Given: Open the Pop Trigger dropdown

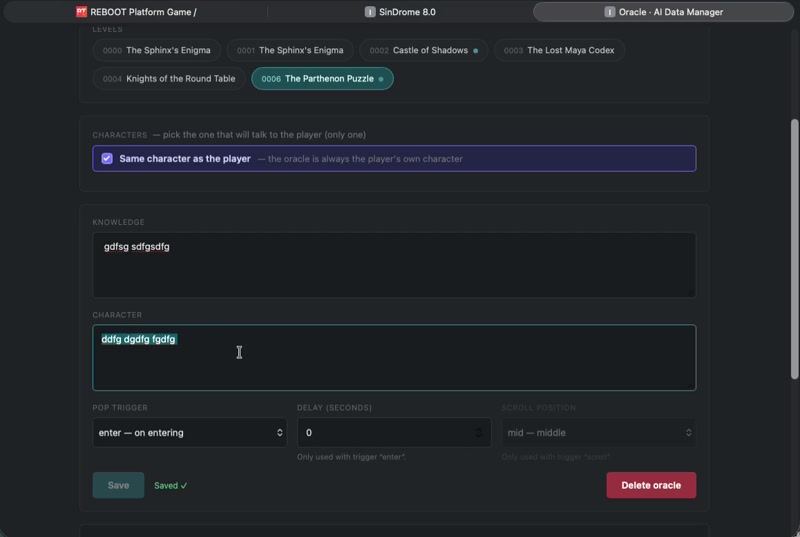Looking at the screenshot, I should pos(189,432).
